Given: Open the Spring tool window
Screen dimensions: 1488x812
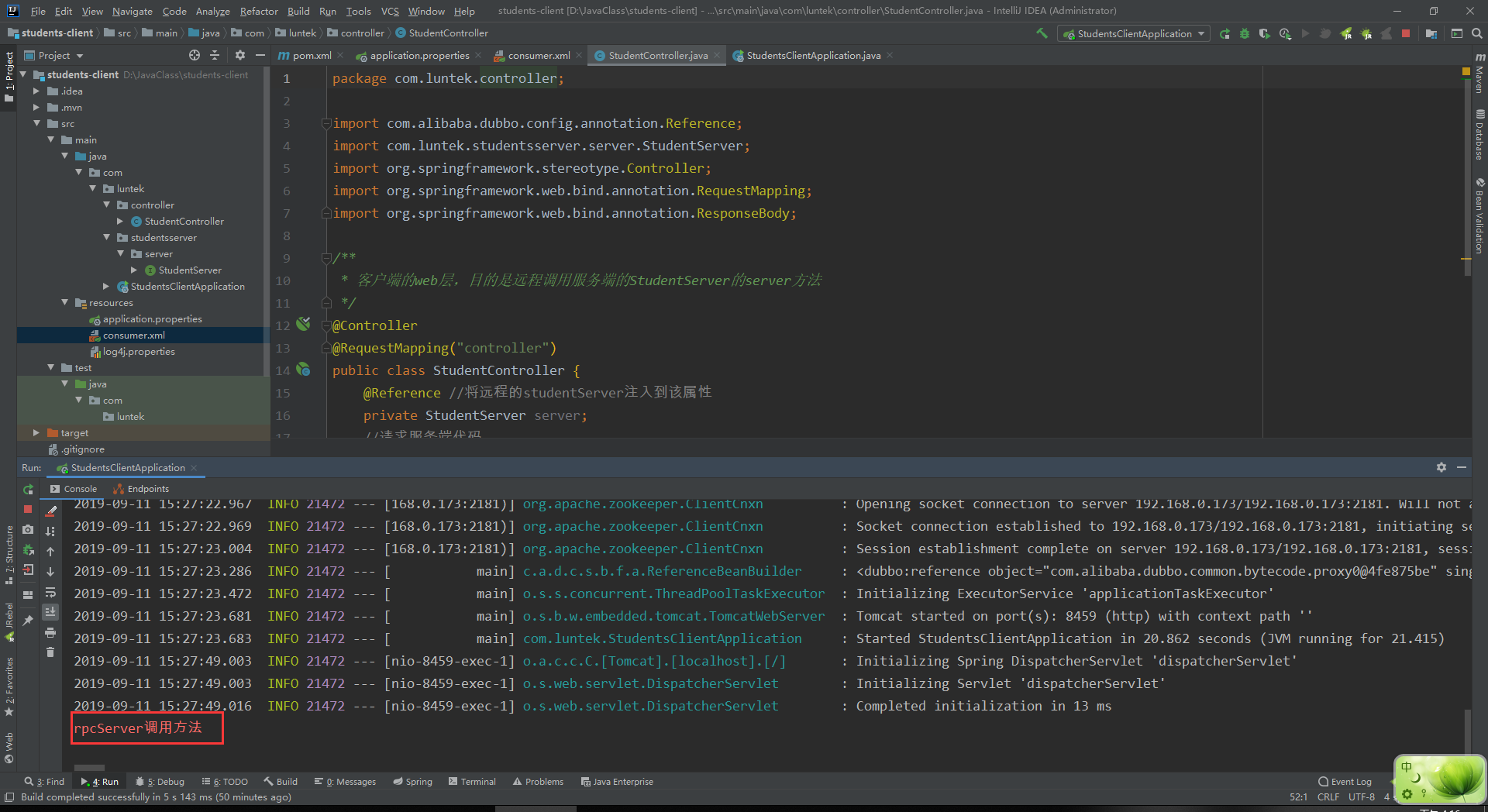Looking at the screenshot, I should [x=412, y=782].
